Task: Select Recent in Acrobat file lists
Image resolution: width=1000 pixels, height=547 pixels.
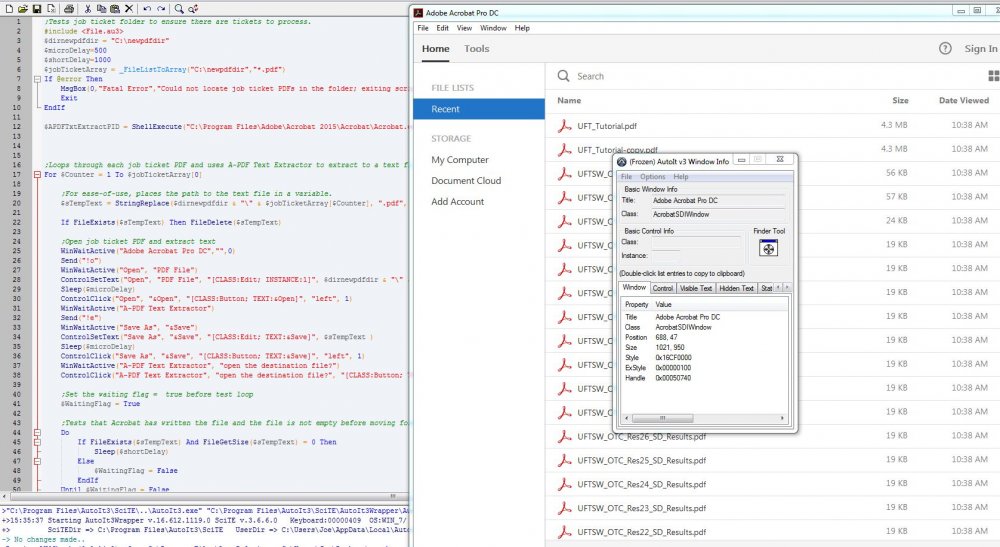Action: [479, 109]
